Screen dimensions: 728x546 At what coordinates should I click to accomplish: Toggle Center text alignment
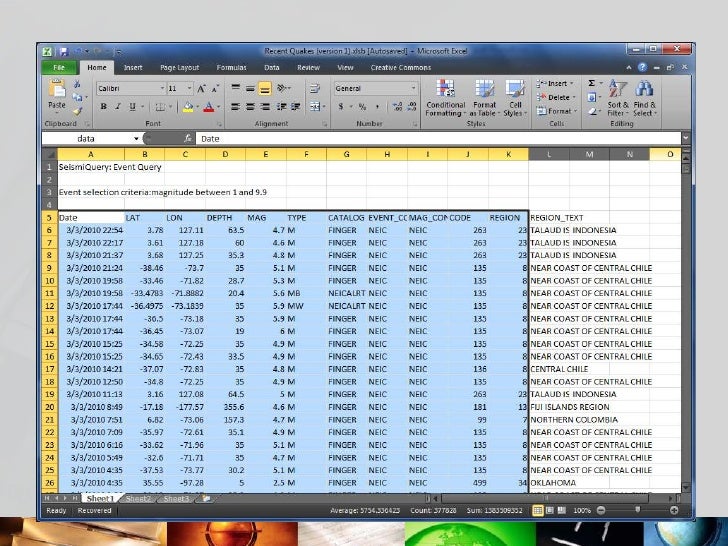click(x=250, y=107)
